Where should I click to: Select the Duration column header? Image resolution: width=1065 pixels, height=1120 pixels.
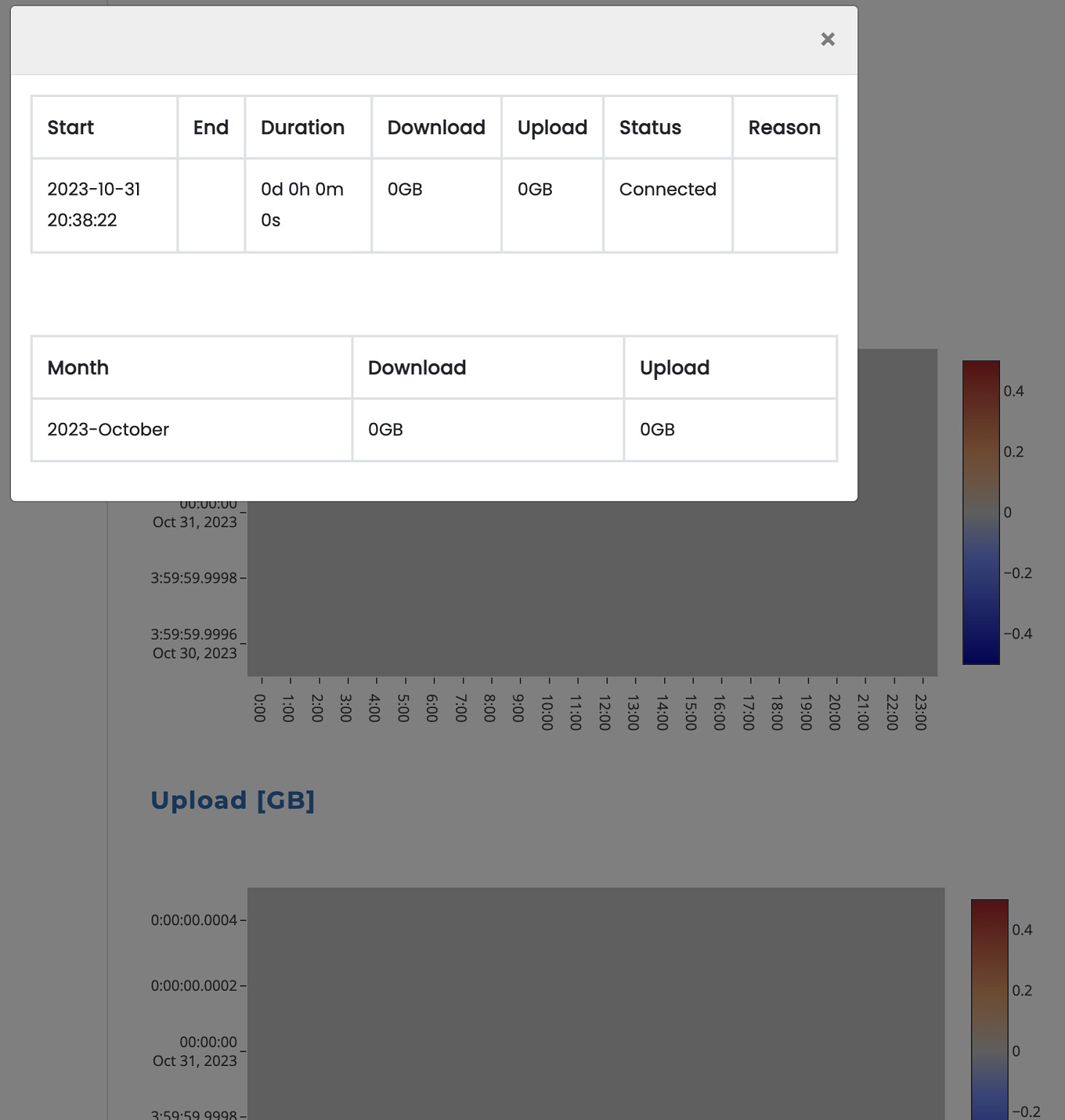(x=303, y=128)
